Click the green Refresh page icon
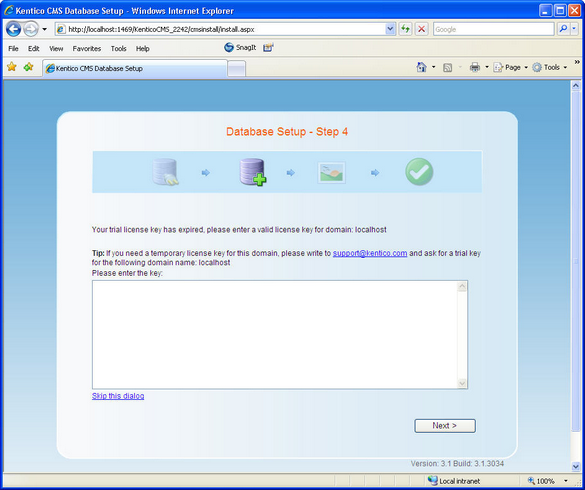Screen dimensions: 585x490 pos(405,29)
